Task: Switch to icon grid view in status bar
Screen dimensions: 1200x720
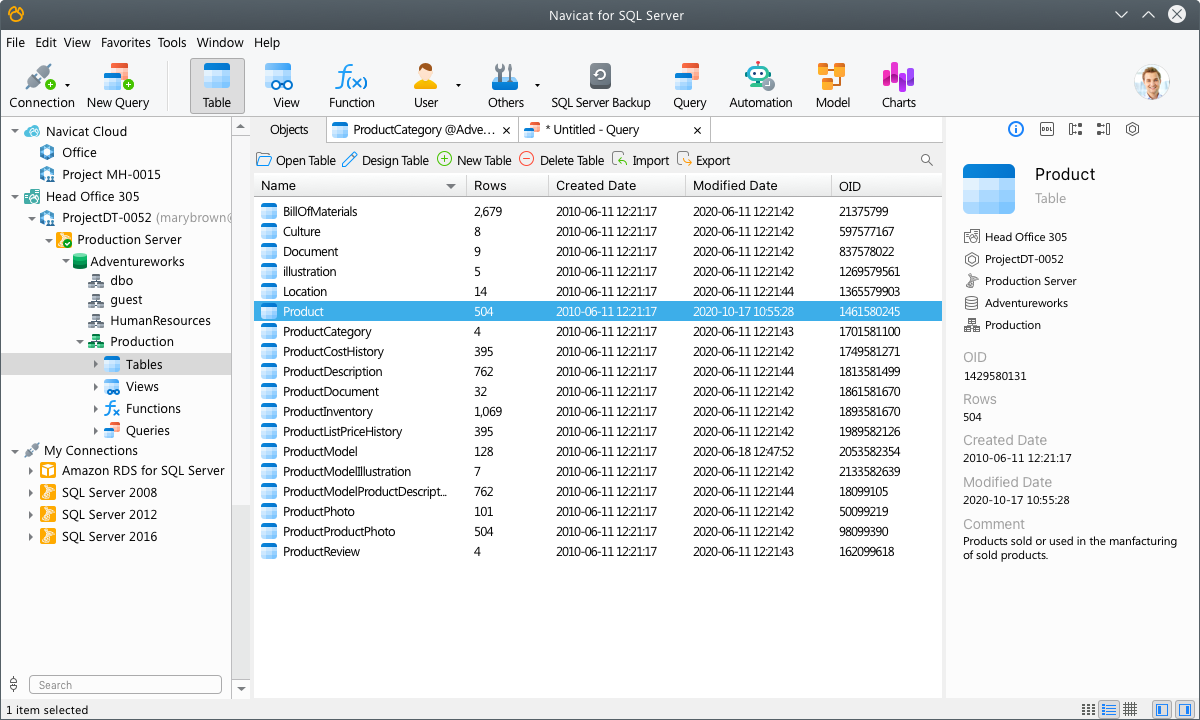Action: point(1088,710)
